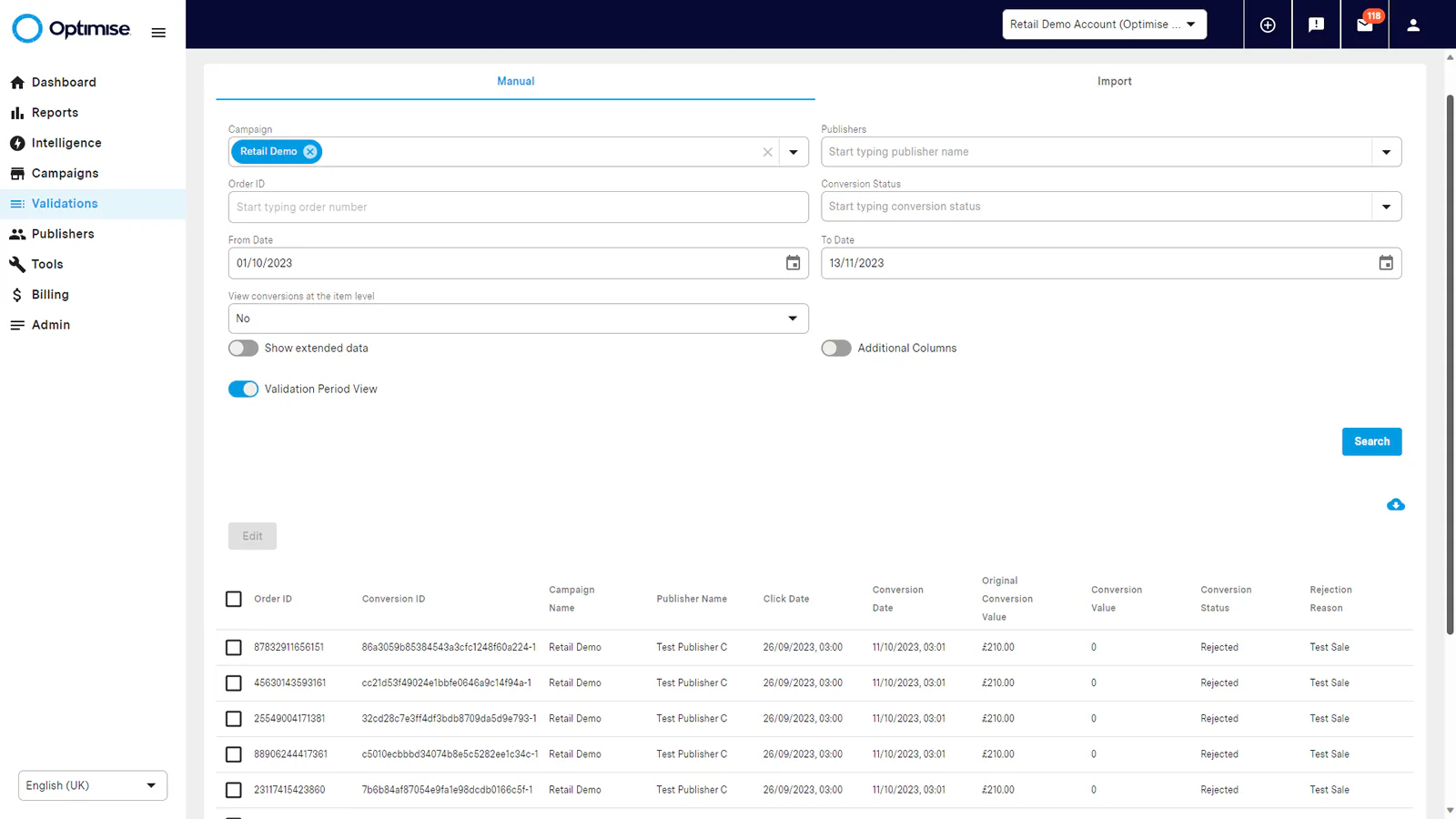This screenshot has height=819, width=1456.
Task: Switch to the Import tab
Action: [x=1114, y=81]
